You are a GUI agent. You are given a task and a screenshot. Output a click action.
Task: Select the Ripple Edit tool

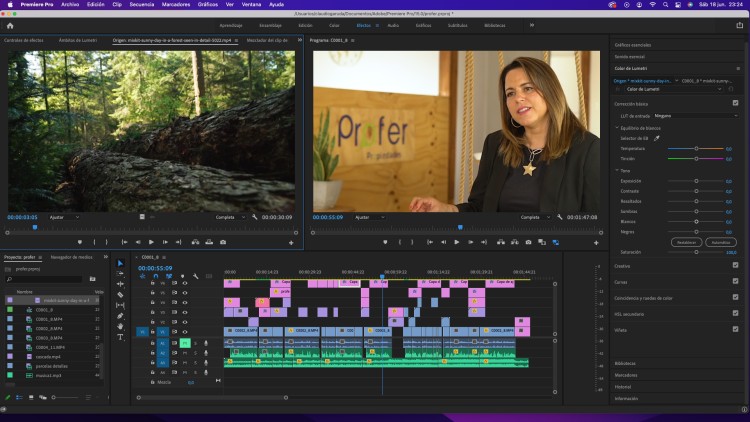click(x=120, y=284)
